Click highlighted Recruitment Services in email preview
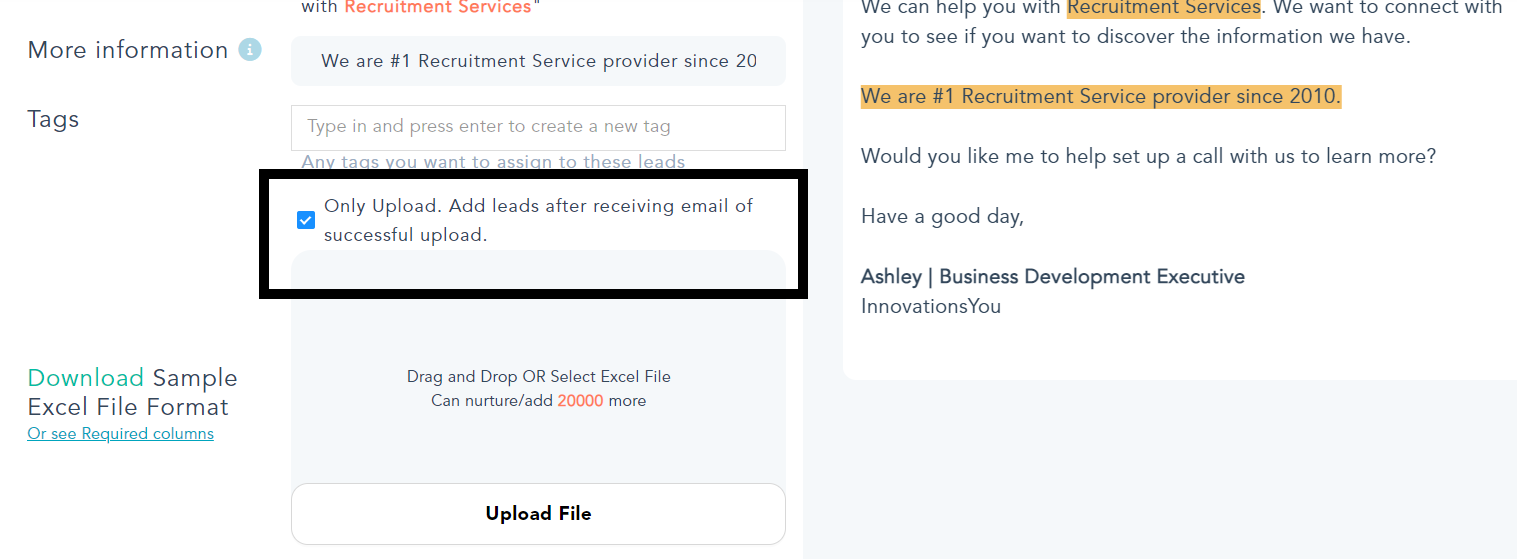1517x559 pixels. coord(1163,8)
